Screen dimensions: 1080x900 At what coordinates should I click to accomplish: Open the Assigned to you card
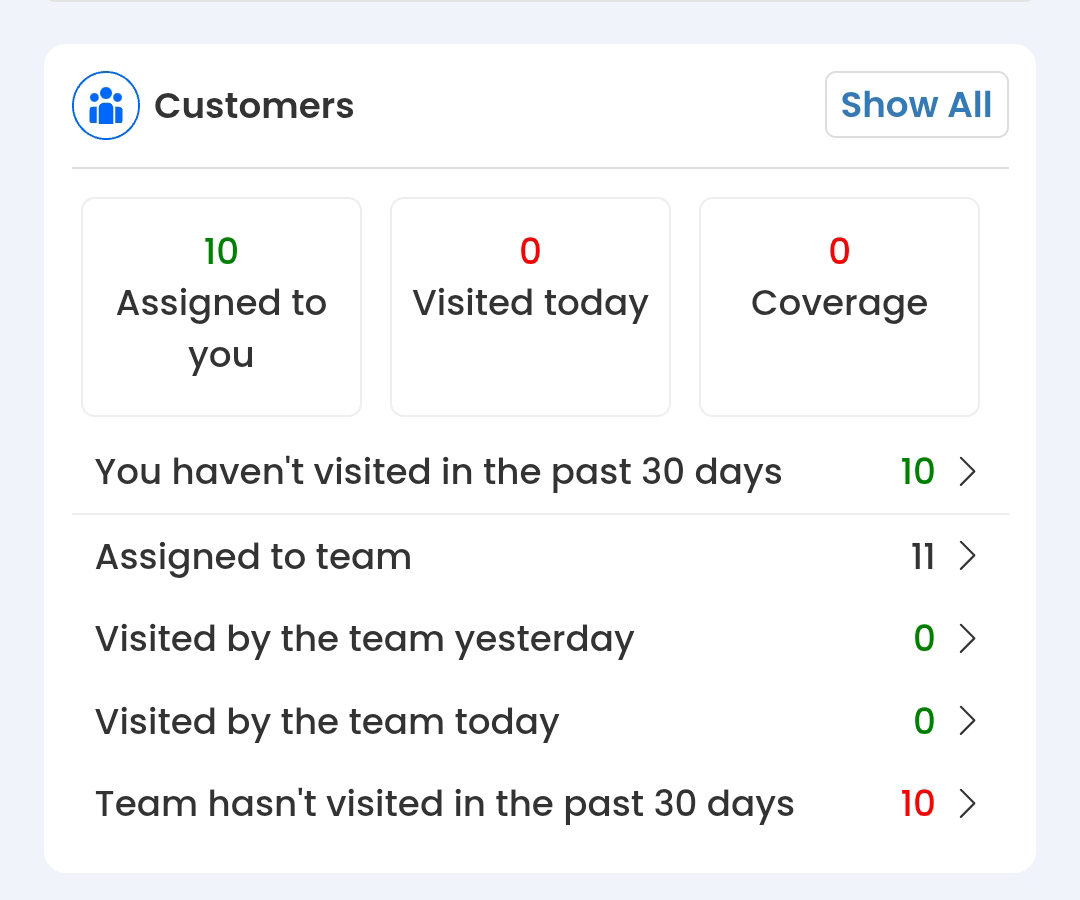pyautogui.click(x=221, y=306)
